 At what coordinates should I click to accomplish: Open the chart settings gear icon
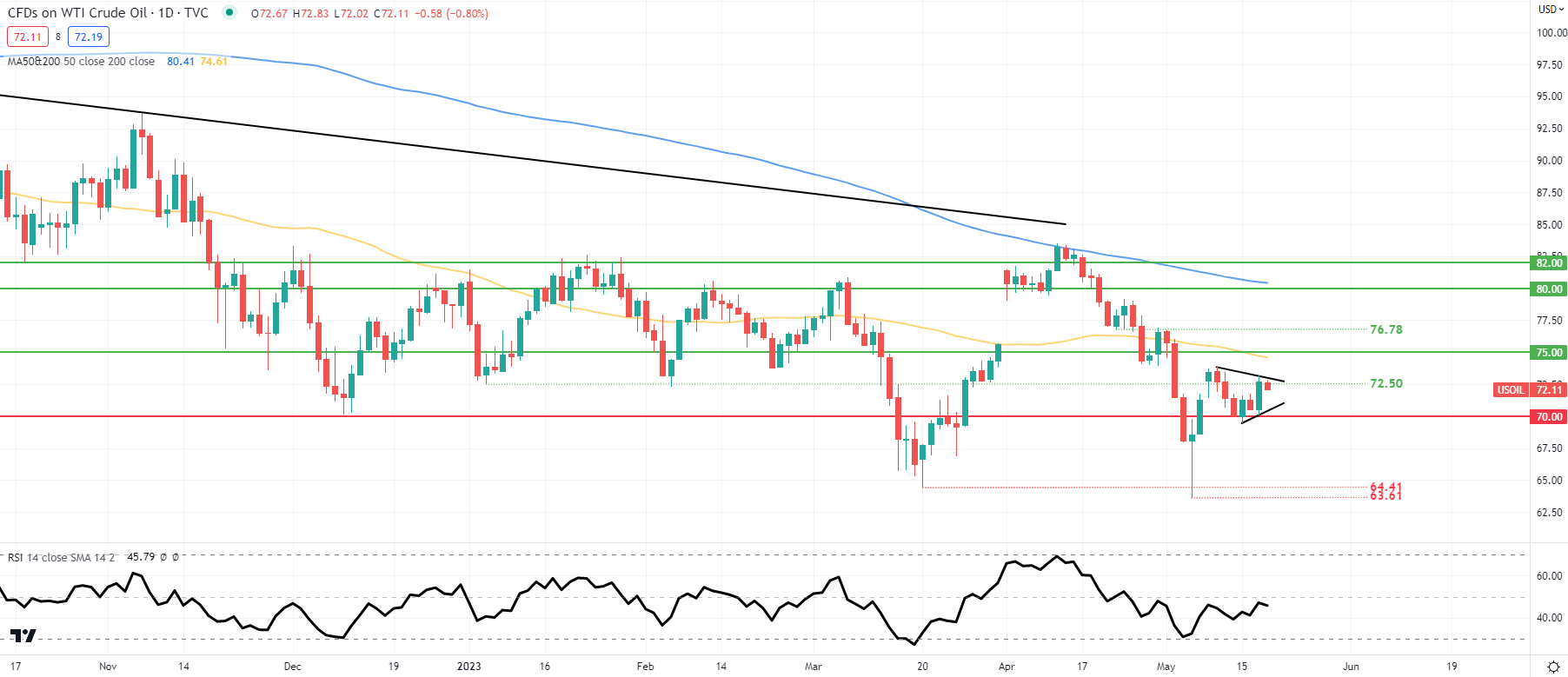pos(1553,667)
